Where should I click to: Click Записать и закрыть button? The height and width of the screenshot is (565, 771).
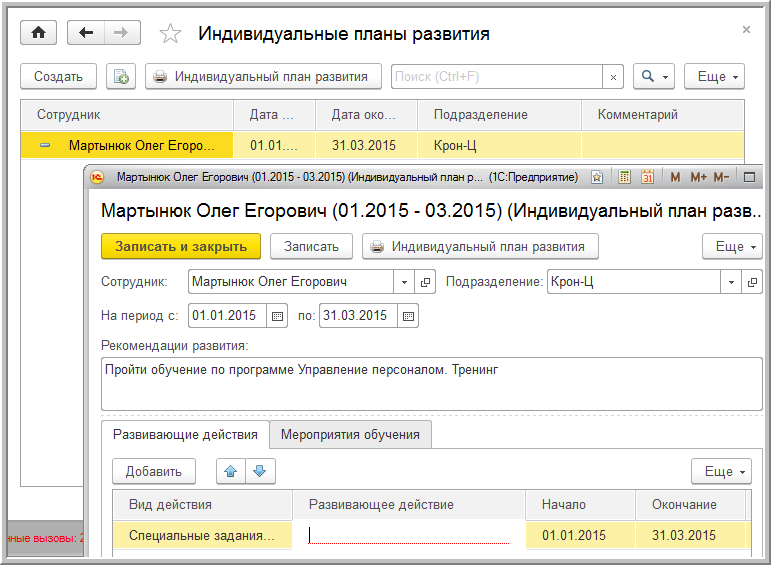pos(181,246)
